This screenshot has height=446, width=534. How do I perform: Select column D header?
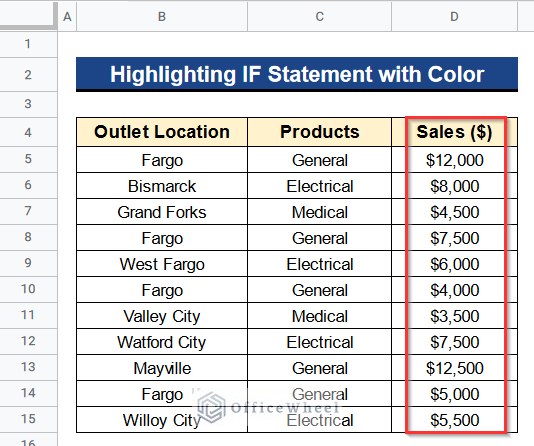(x=454, y=16)
